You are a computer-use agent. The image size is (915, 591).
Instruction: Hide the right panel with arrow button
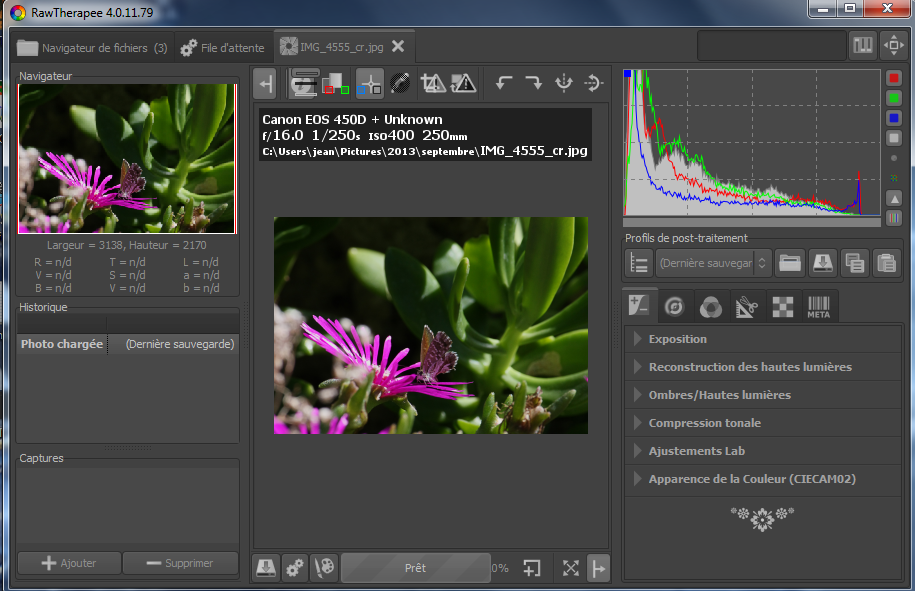[599, 568]
